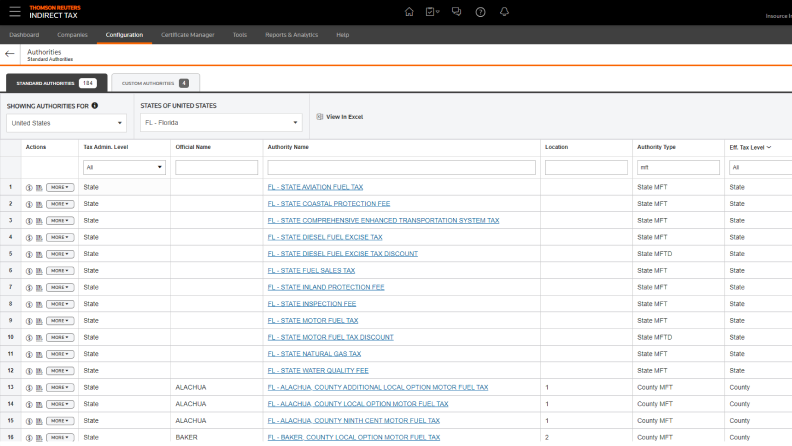Switch to the Custom Authorities tab
The height and width of the screenshot is (446, 792).
tap(155, 82)
